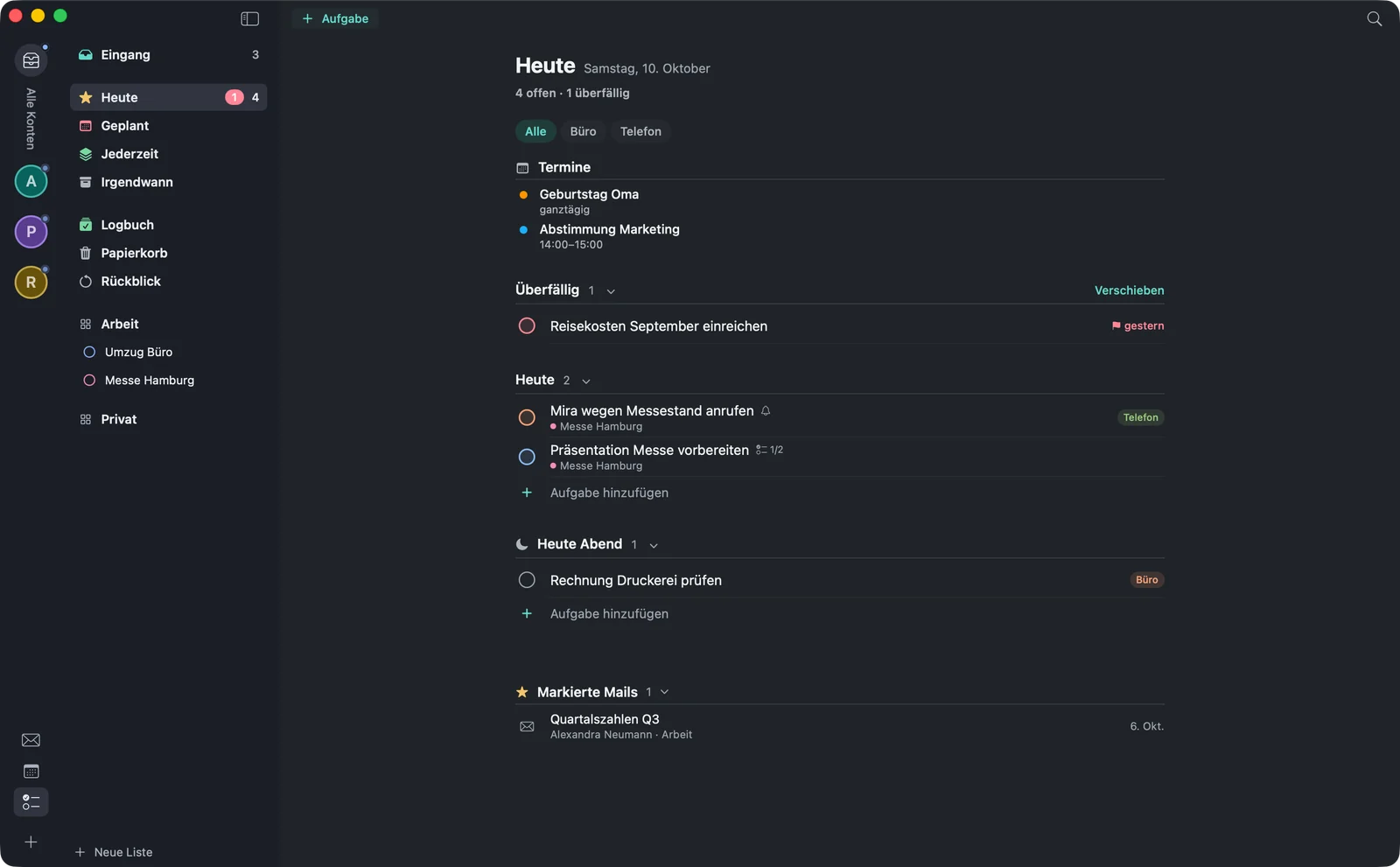
Task: Open the search magnifier icon
Action: click(1374, 18)
